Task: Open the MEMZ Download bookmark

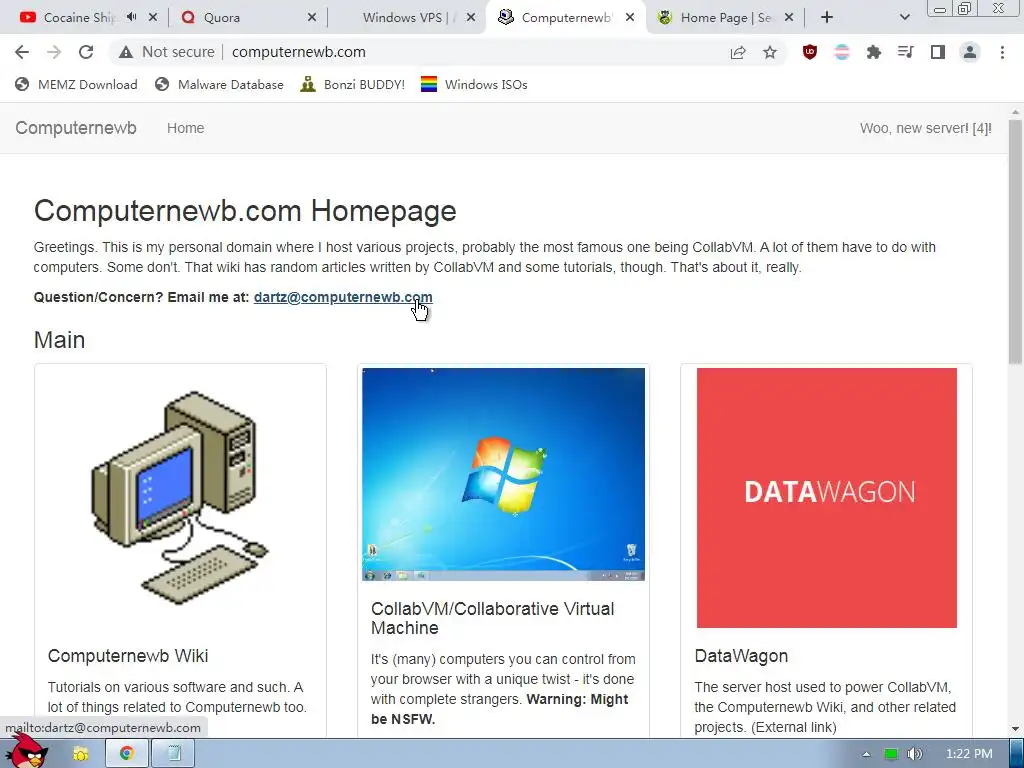Action: pyautogui.click(x=76, y=85)
